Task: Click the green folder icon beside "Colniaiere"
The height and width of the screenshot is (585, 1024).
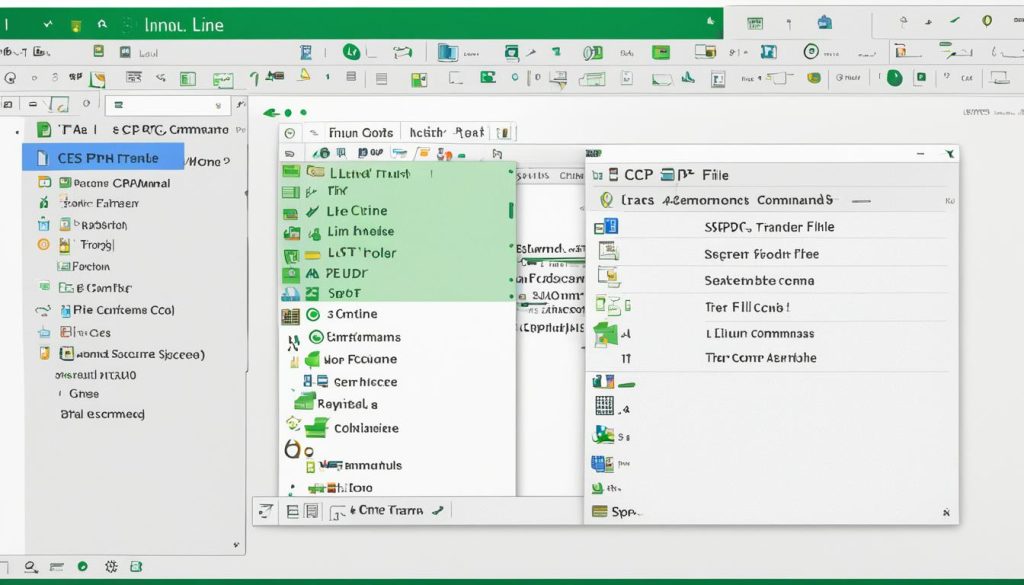Action: [x=317, y=428]
